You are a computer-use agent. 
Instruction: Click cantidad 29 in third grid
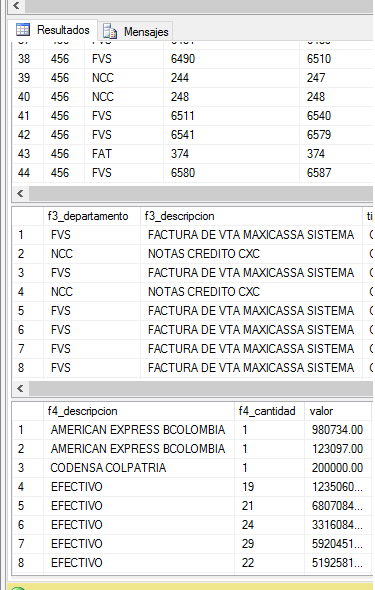(270, 544)
